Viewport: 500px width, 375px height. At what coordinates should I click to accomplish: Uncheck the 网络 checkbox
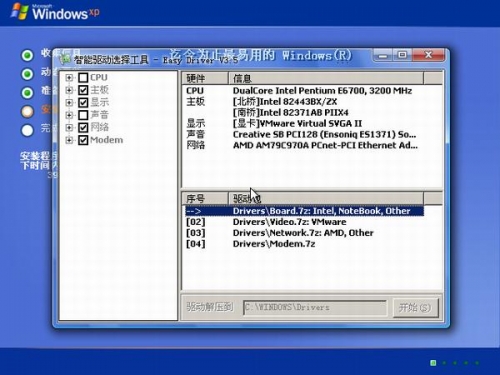coord(83,127)
